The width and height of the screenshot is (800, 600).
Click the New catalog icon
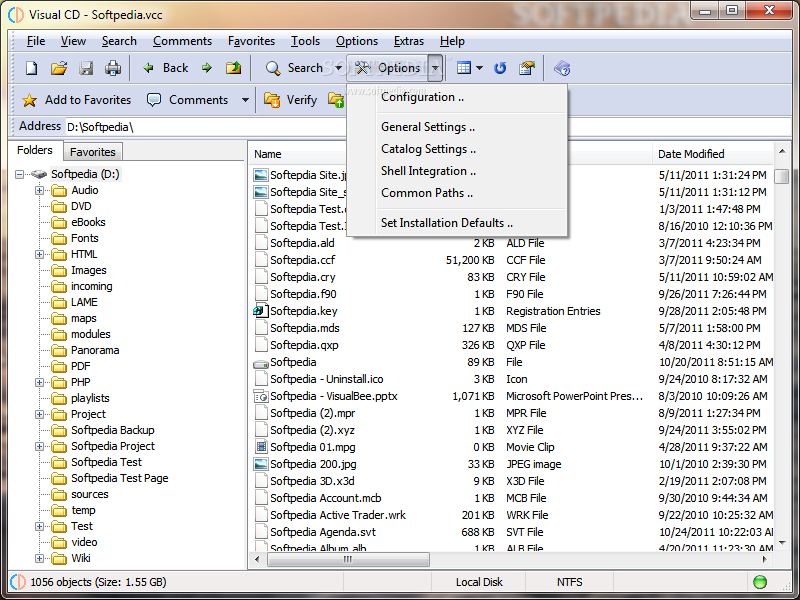(x=32, y=68)
